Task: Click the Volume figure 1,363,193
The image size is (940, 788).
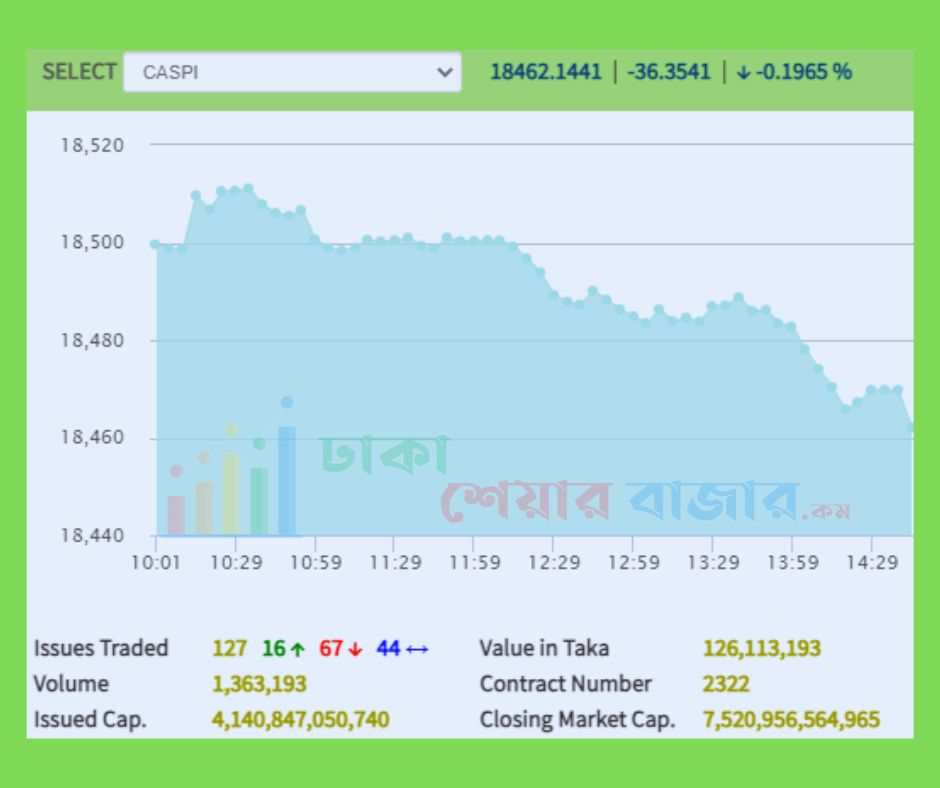Action: [x=259, y=685]
